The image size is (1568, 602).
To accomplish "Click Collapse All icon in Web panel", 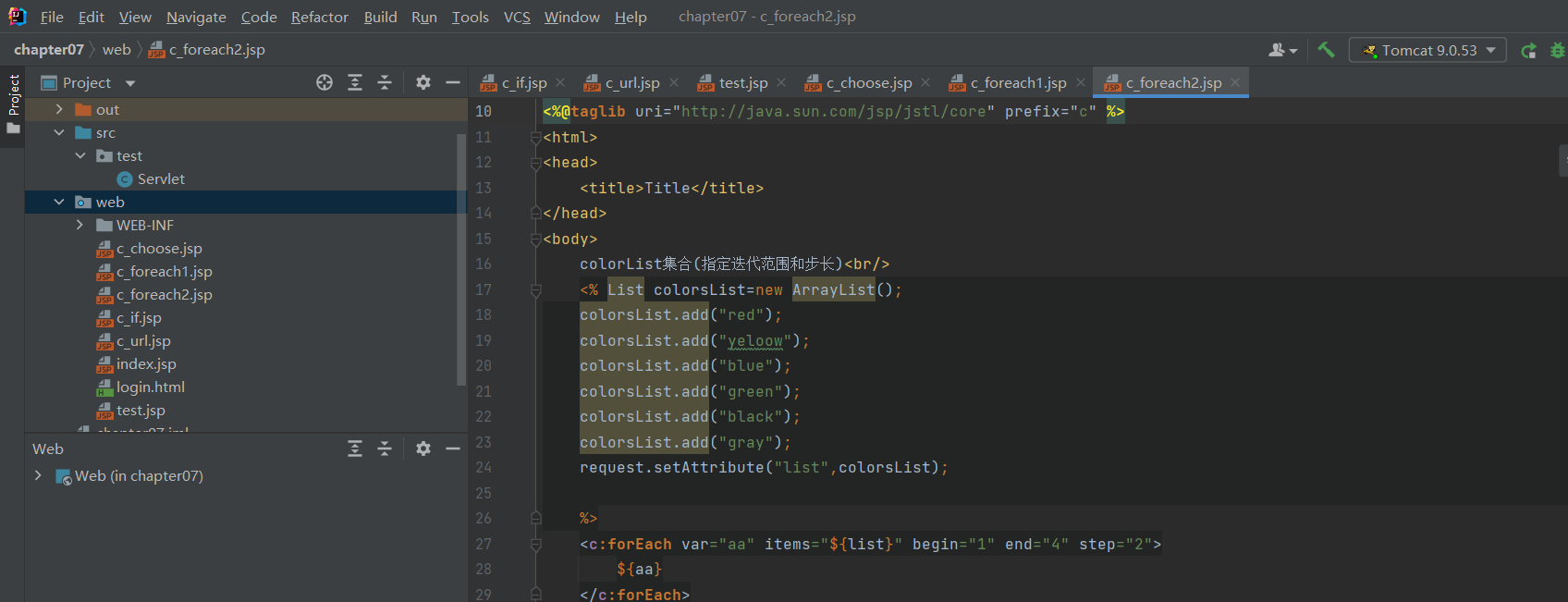I will pos(385,448).
